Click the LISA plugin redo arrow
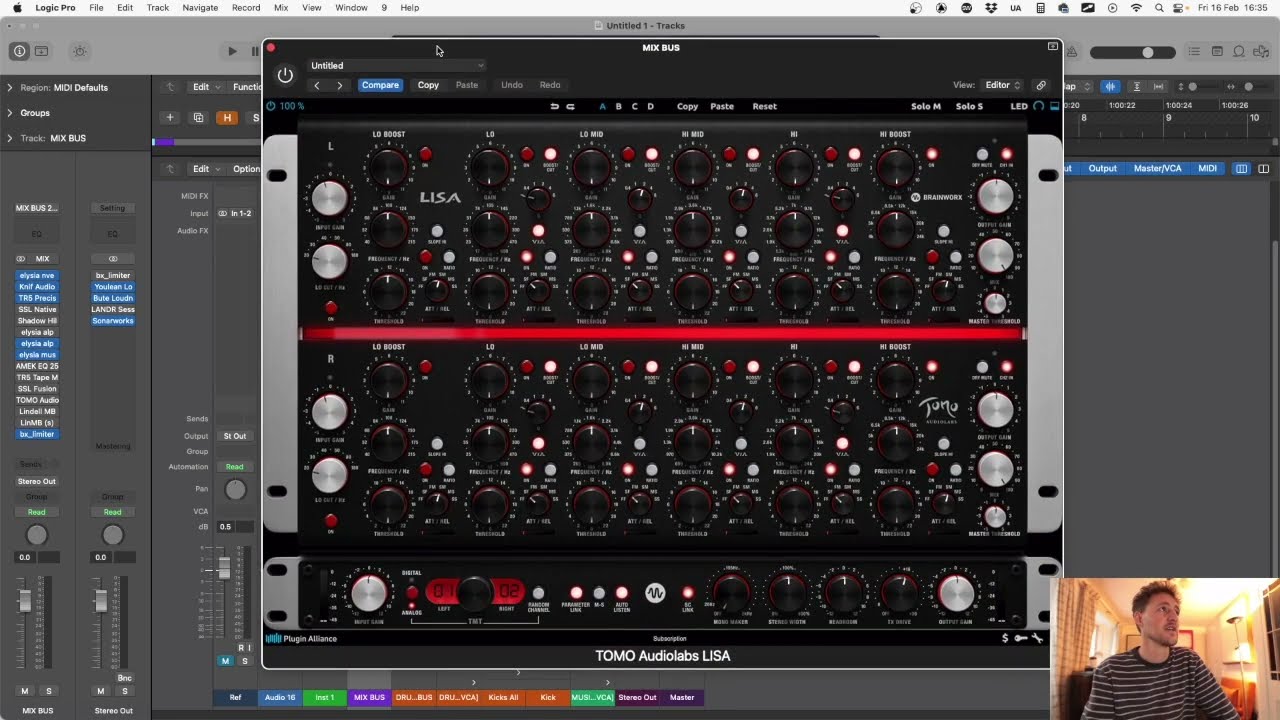Image resolution: width=1280 pixels, height=720 pixels. [570, 106]
